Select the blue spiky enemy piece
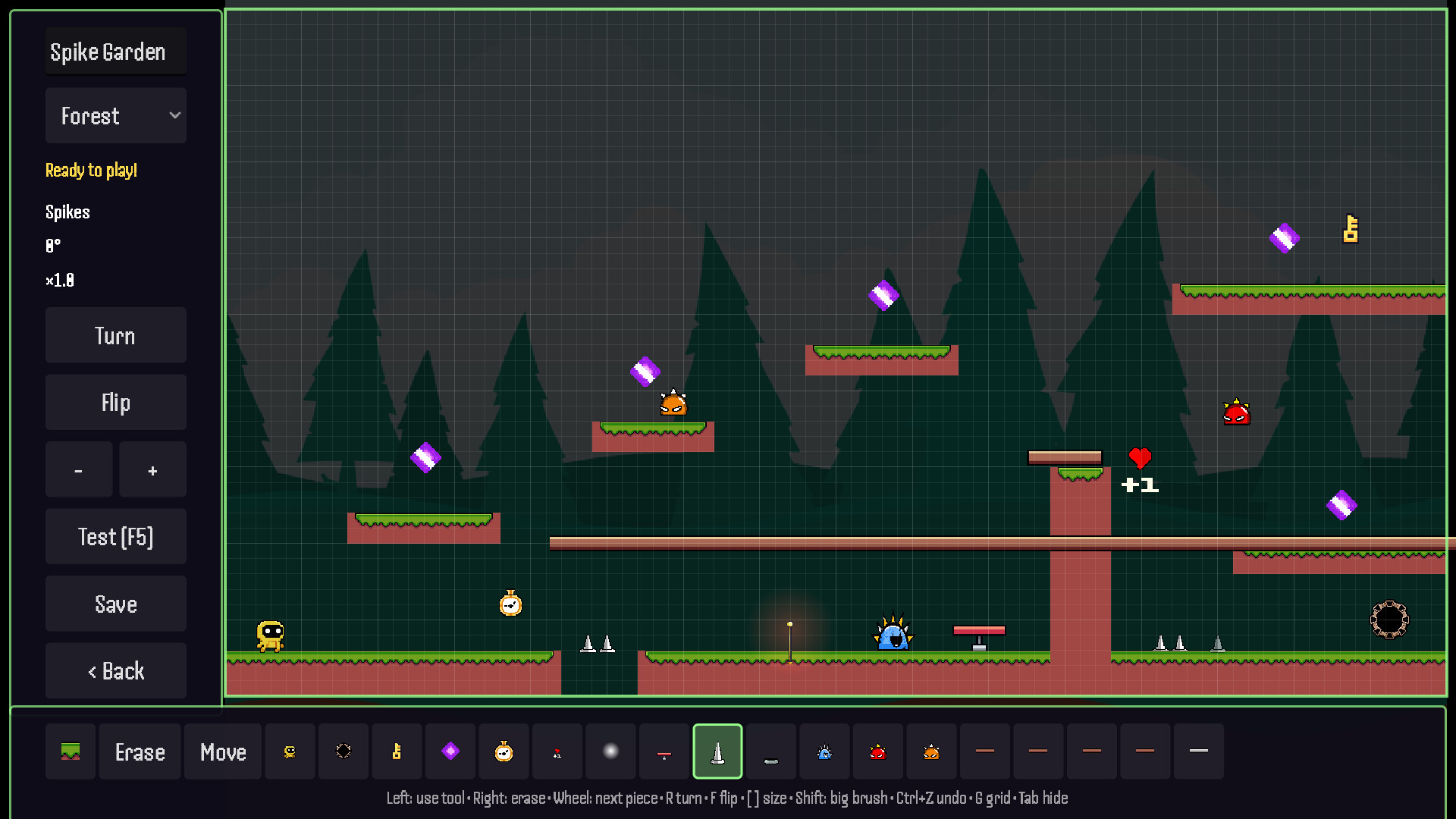 point(824,752)
